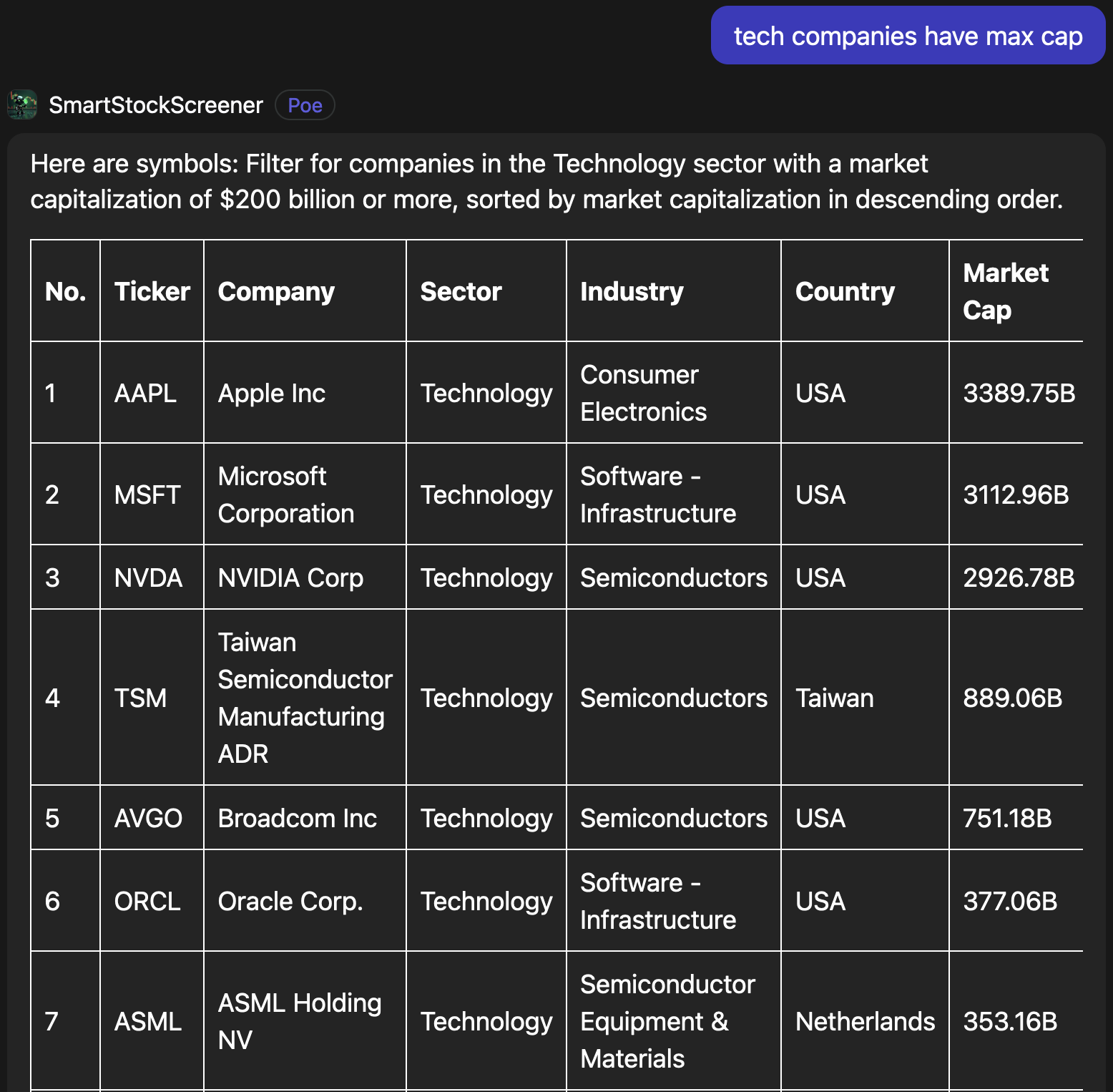
Task: Select the user message bubble about tech companies
Action: point(908,36)
